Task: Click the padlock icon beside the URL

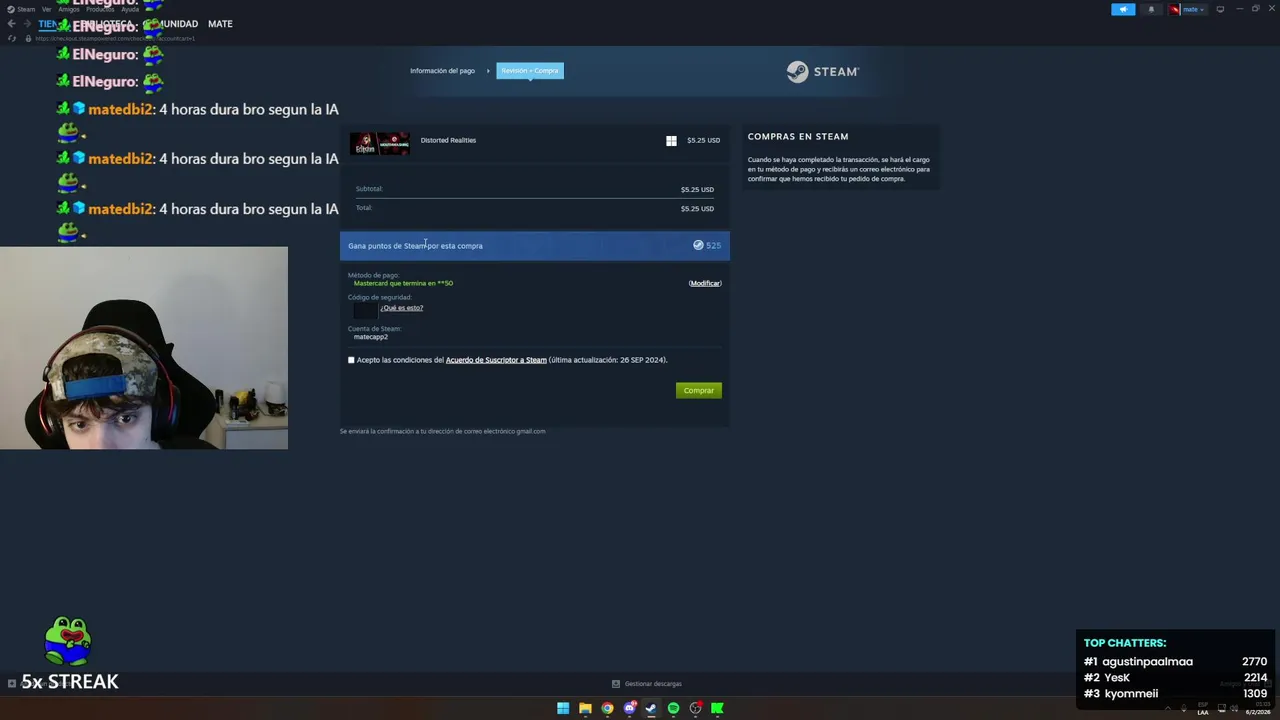Action: (28, 38)
